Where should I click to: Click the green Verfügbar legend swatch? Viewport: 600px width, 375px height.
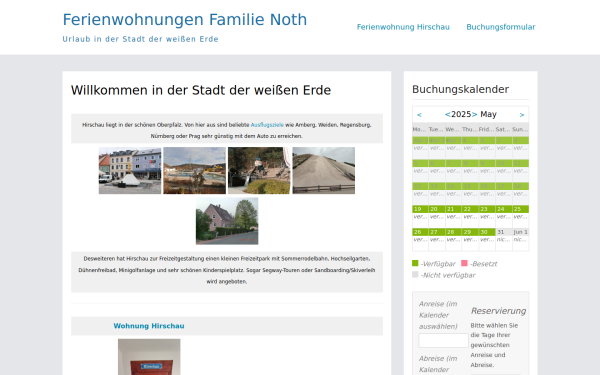(415, 263)
